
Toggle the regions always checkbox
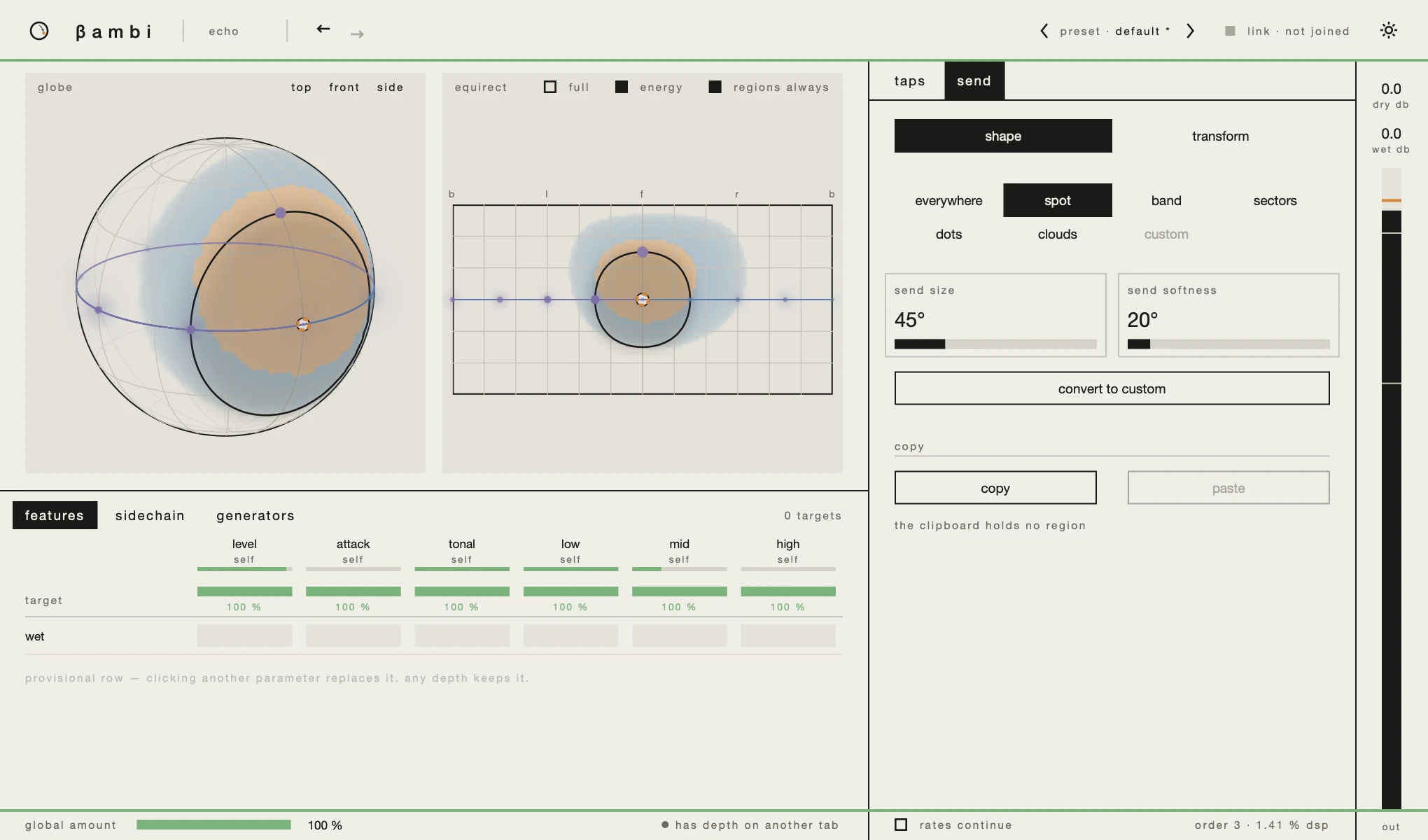point(715,87)
